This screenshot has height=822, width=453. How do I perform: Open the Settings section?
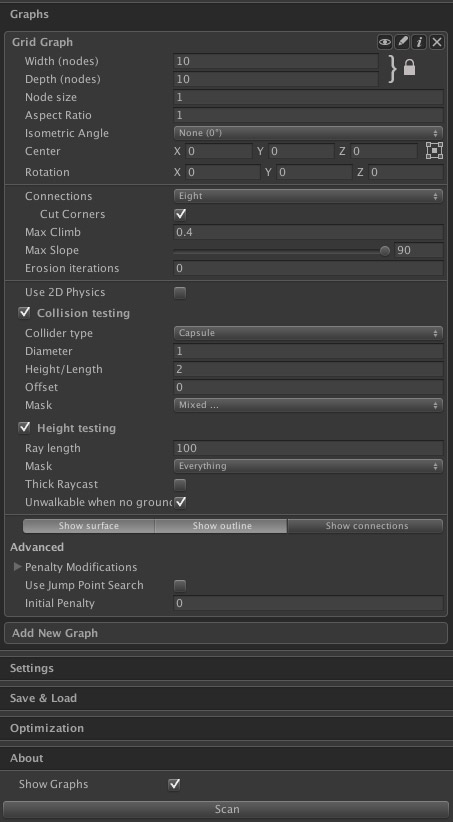click(x=226, y=668)
